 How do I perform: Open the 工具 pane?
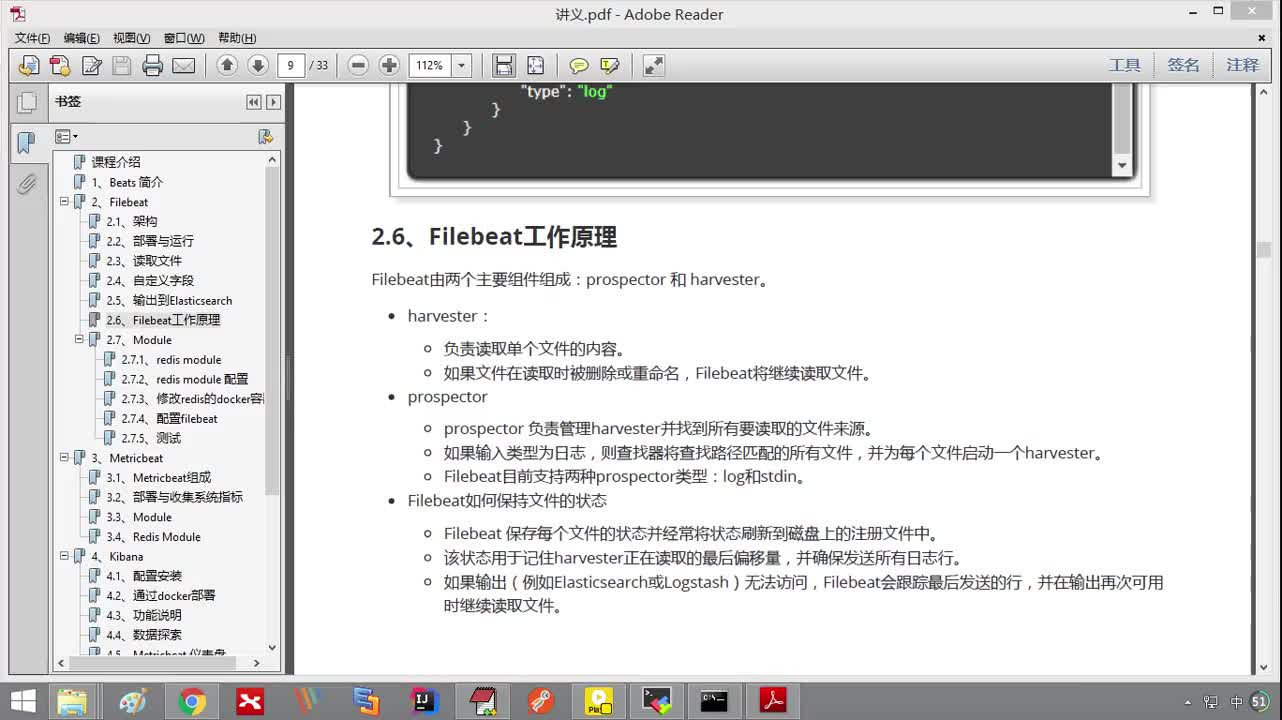tap(1124, 65)
